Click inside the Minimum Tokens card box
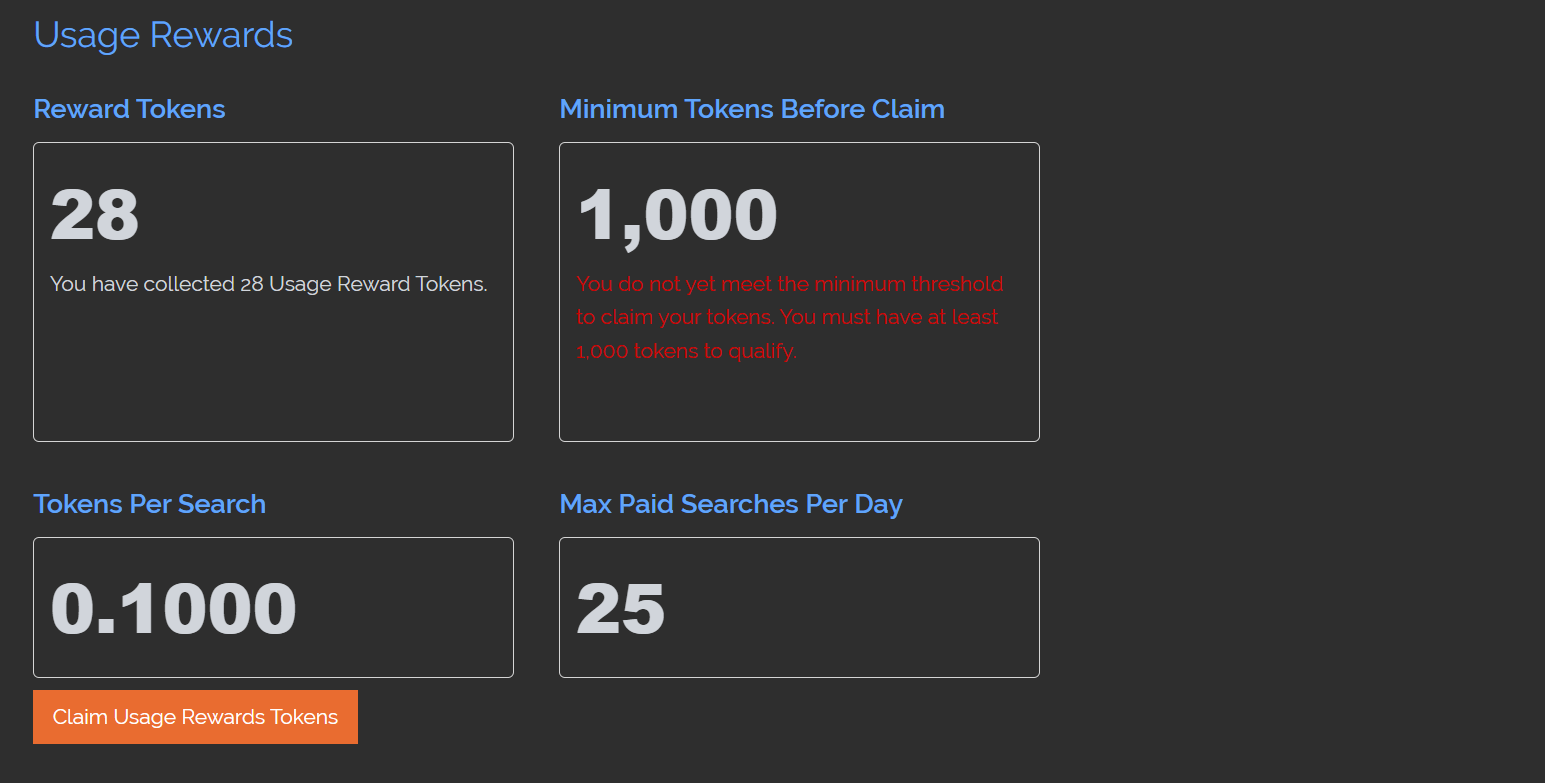The width and height of the screenshot is (1545, 783). click(x=799, y=400)
